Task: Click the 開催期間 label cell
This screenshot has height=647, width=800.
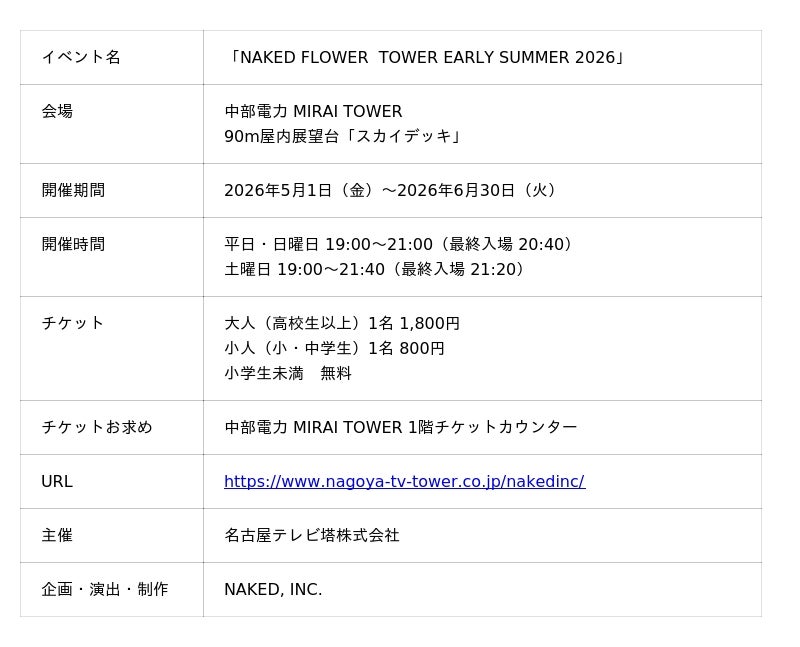Action: [73, 190]
